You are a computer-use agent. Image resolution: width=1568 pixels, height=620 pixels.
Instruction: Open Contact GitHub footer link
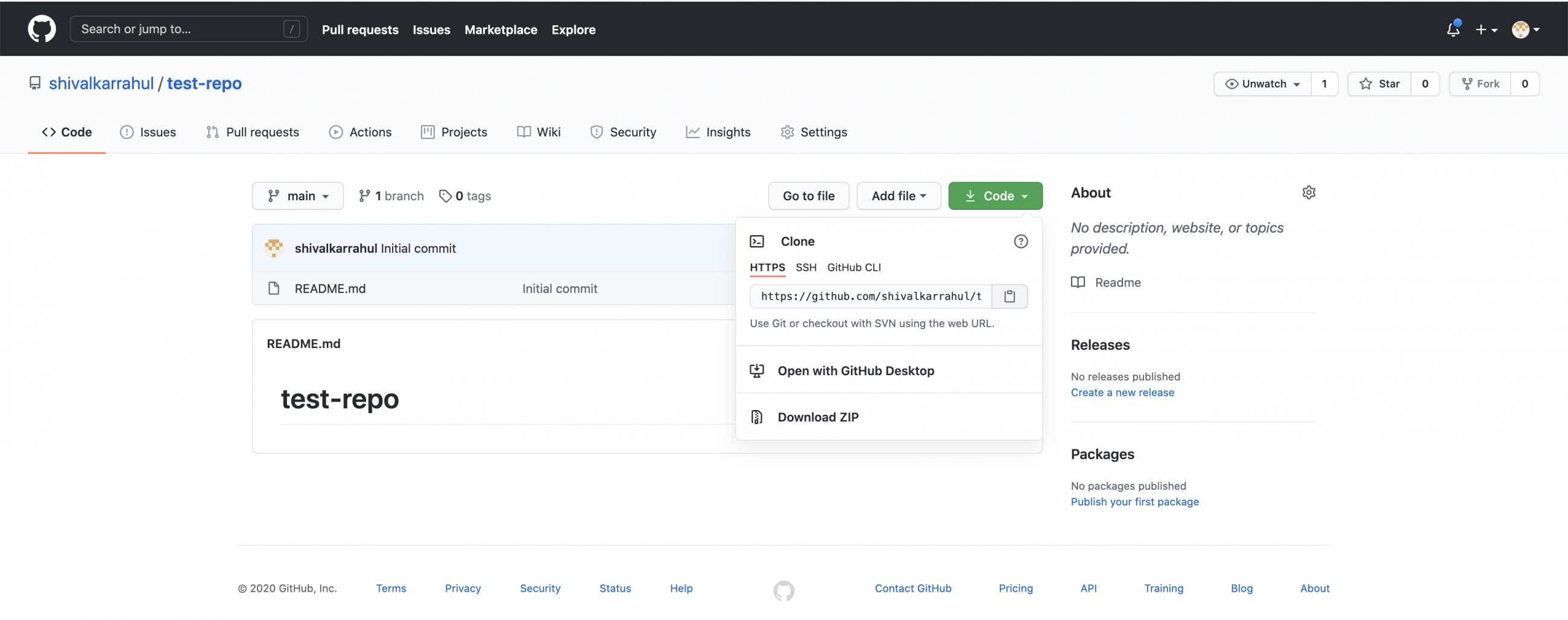pos(912,589)
